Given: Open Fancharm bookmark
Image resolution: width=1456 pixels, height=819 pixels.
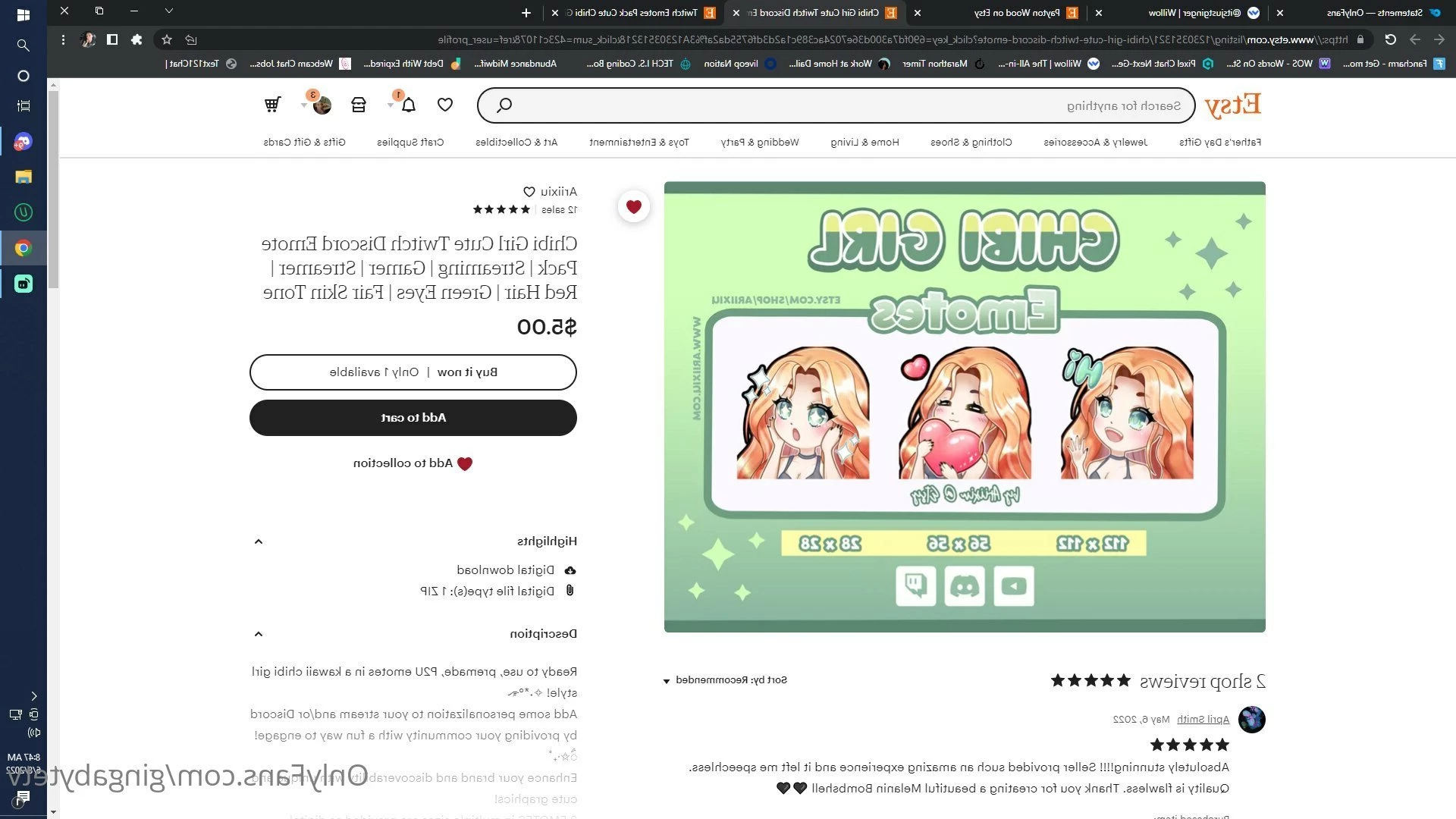Looking at the screenshot, I should tap(1394, 64).
